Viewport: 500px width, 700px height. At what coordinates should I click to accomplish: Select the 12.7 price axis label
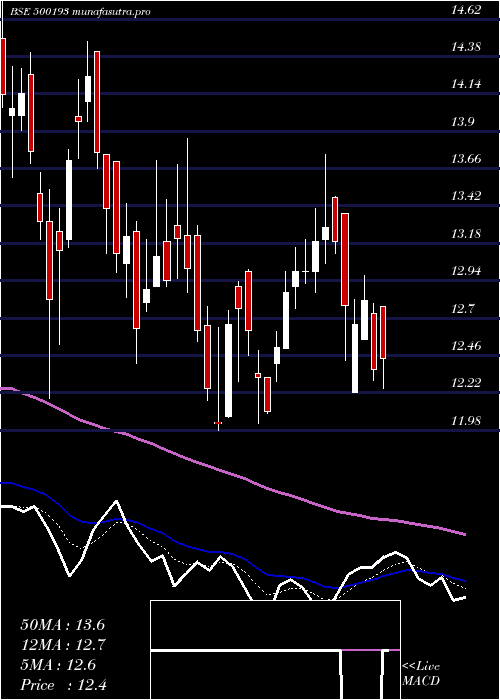click(x=463, y=308)
